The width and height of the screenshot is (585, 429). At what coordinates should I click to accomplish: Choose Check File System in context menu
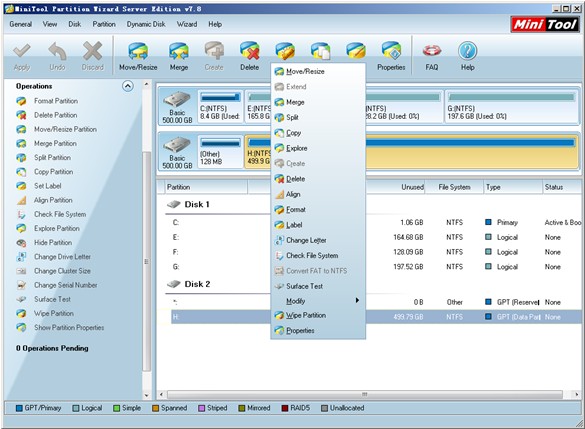pos(318,256)
